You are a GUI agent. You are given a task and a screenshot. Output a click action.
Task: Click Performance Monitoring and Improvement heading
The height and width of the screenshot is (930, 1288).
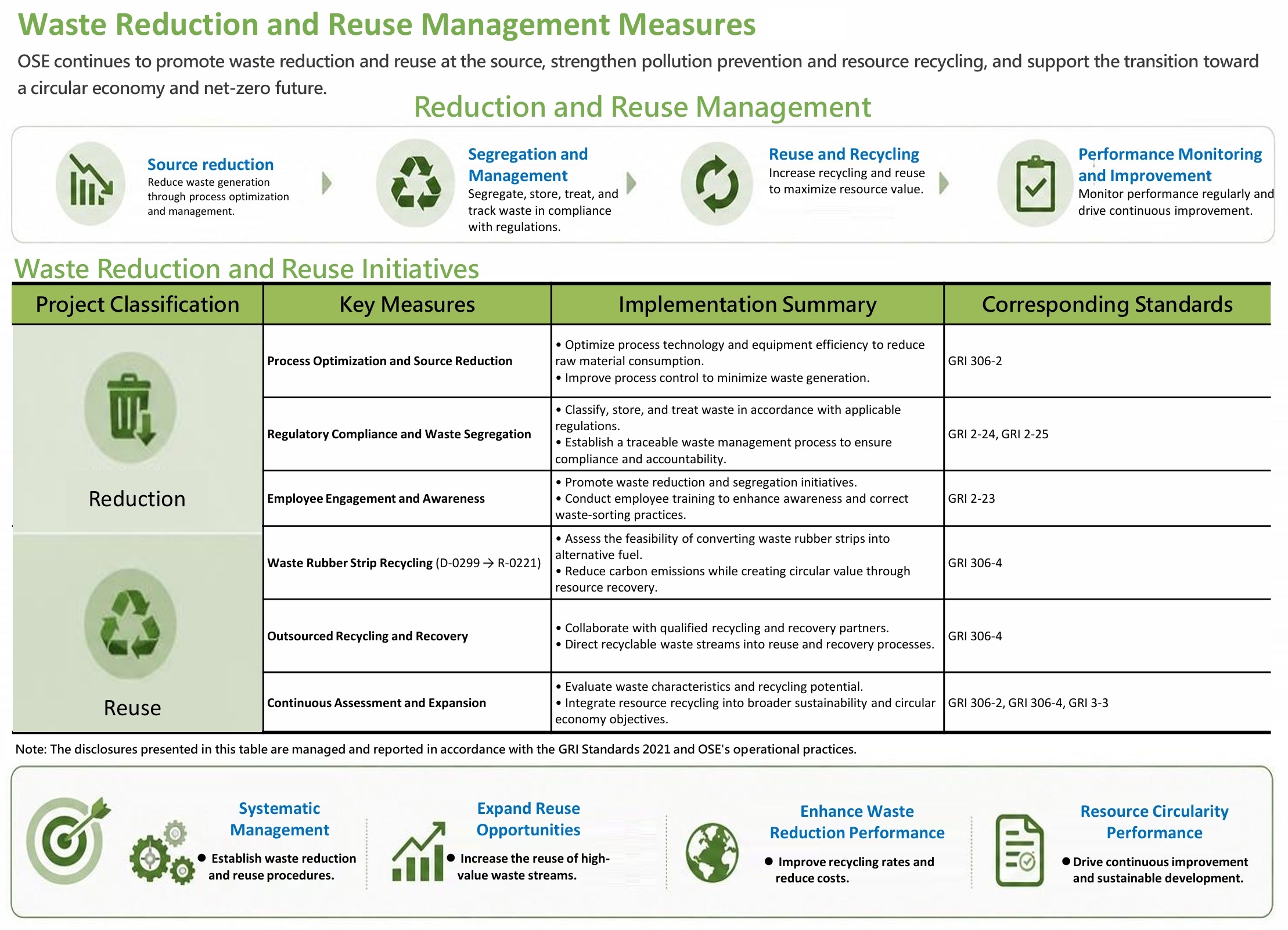(1170, 165)
